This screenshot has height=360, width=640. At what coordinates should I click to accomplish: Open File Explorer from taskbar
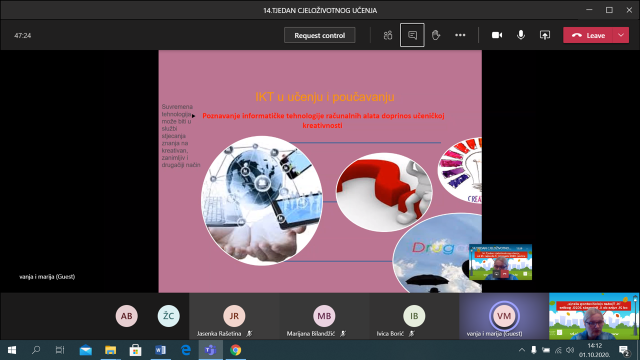[110, 350]
